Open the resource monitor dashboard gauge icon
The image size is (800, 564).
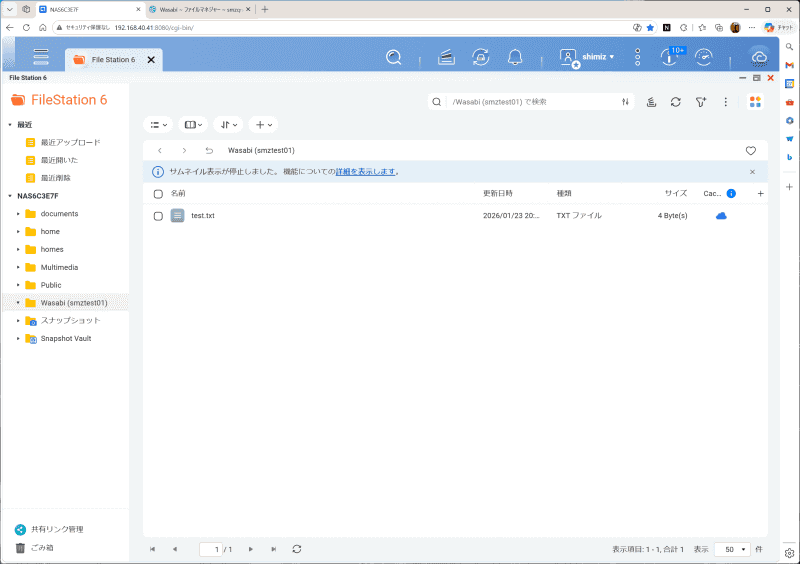tap(704, 57)
